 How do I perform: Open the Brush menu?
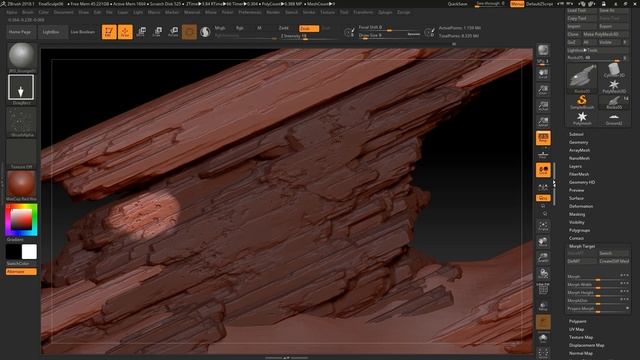click(28, 12)
